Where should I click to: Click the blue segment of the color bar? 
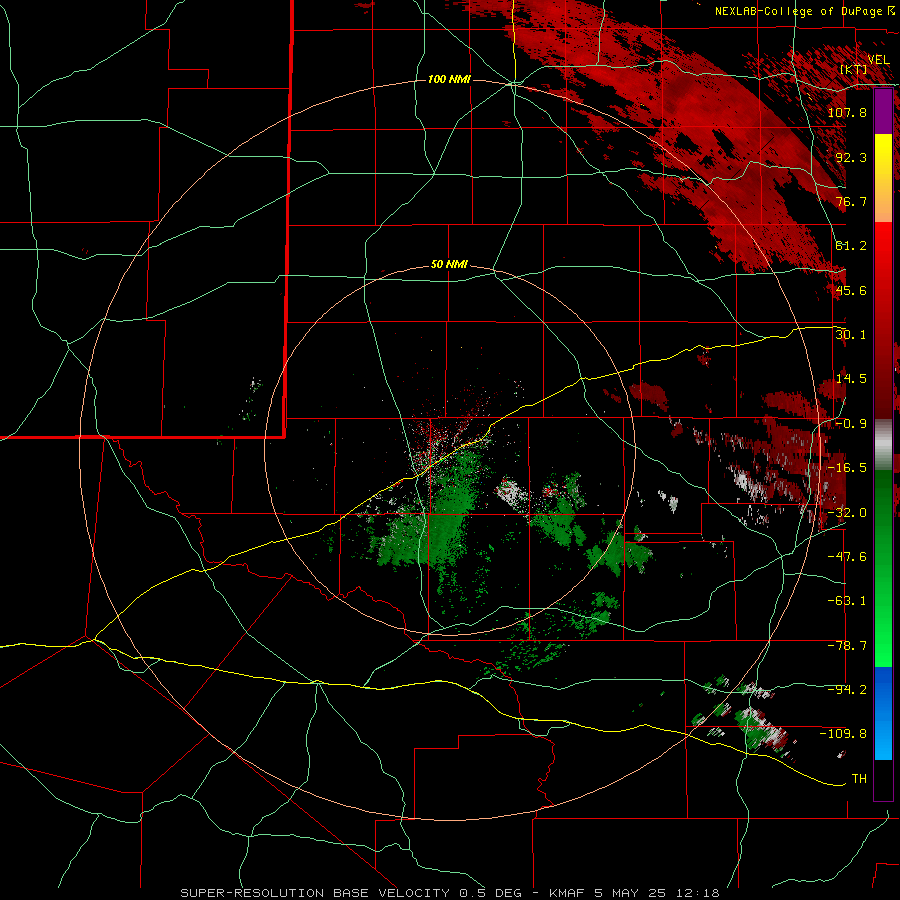point(883,713)
